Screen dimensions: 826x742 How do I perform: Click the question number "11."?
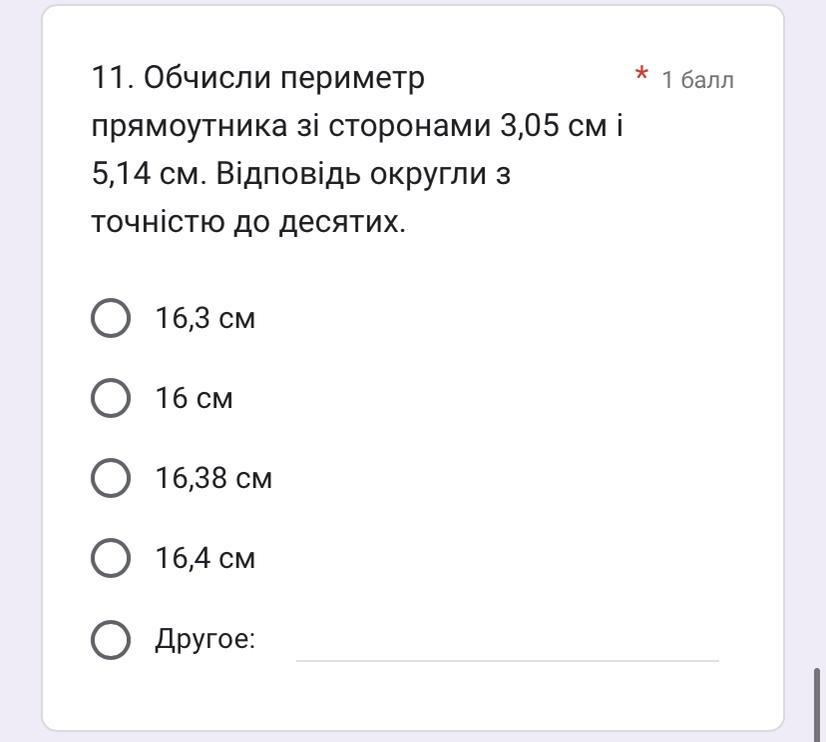coord(113,78)
